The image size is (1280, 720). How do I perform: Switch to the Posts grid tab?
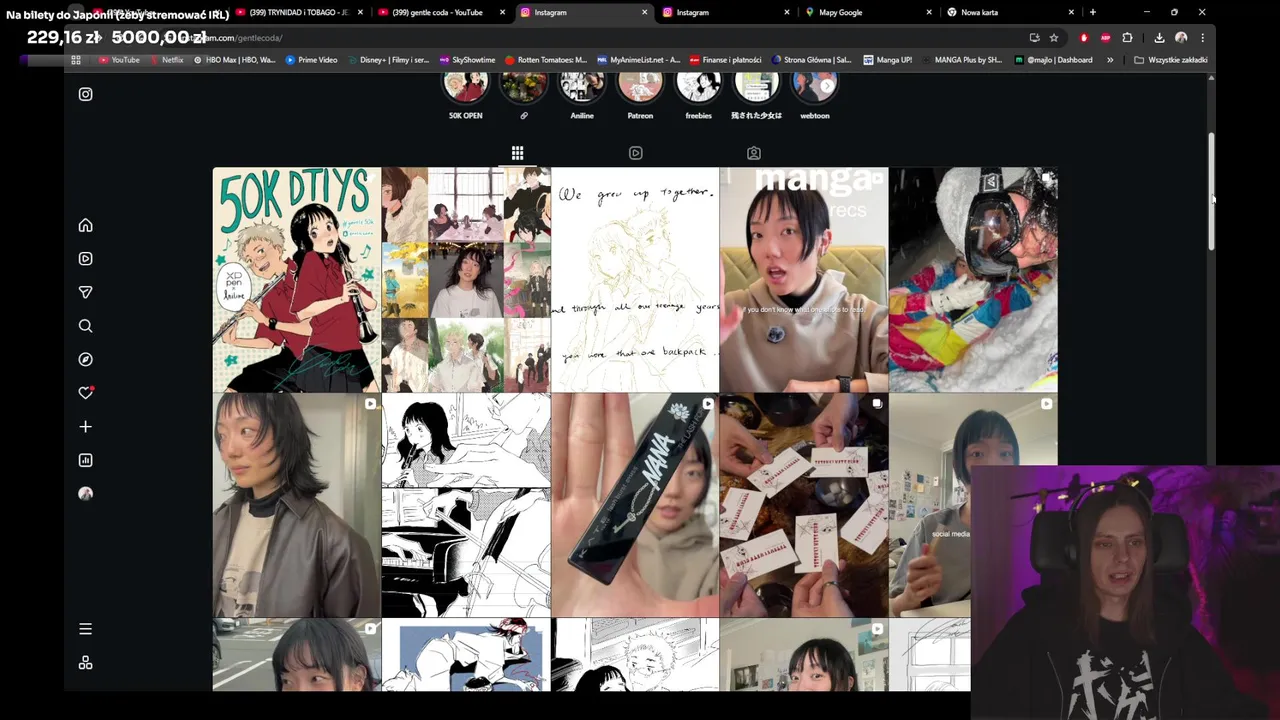point(517,153)
